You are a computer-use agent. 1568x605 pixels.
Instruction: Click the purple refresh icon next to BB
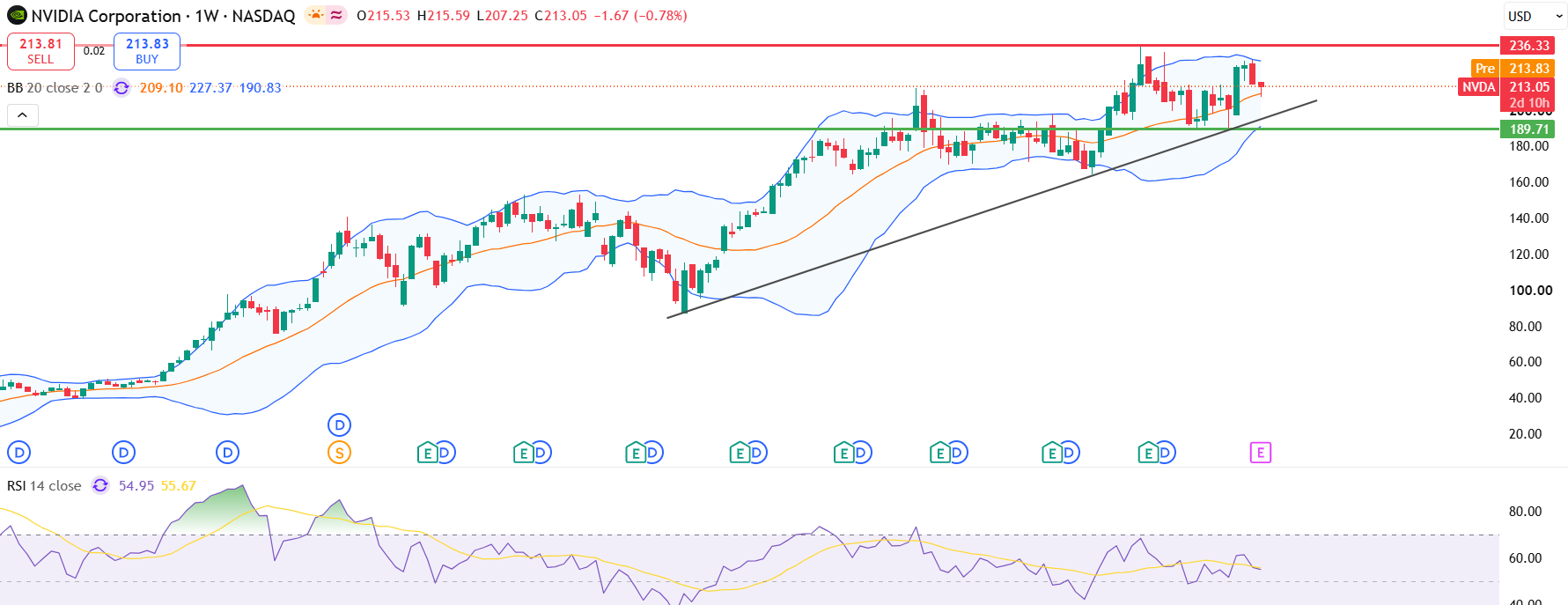121,88
